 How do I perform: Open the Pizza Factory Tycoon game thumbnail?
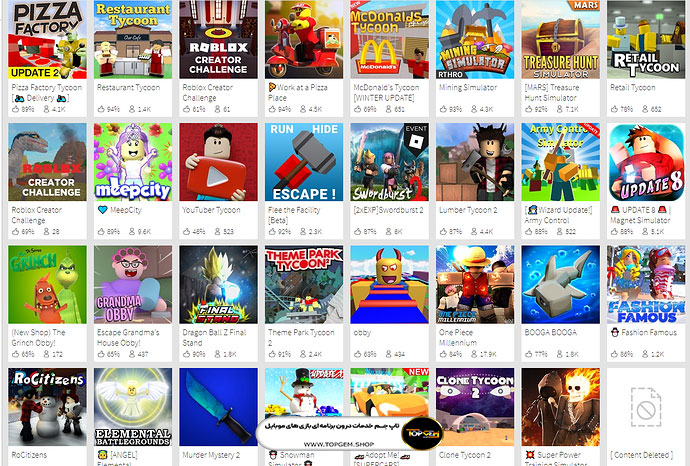[48, 40]
